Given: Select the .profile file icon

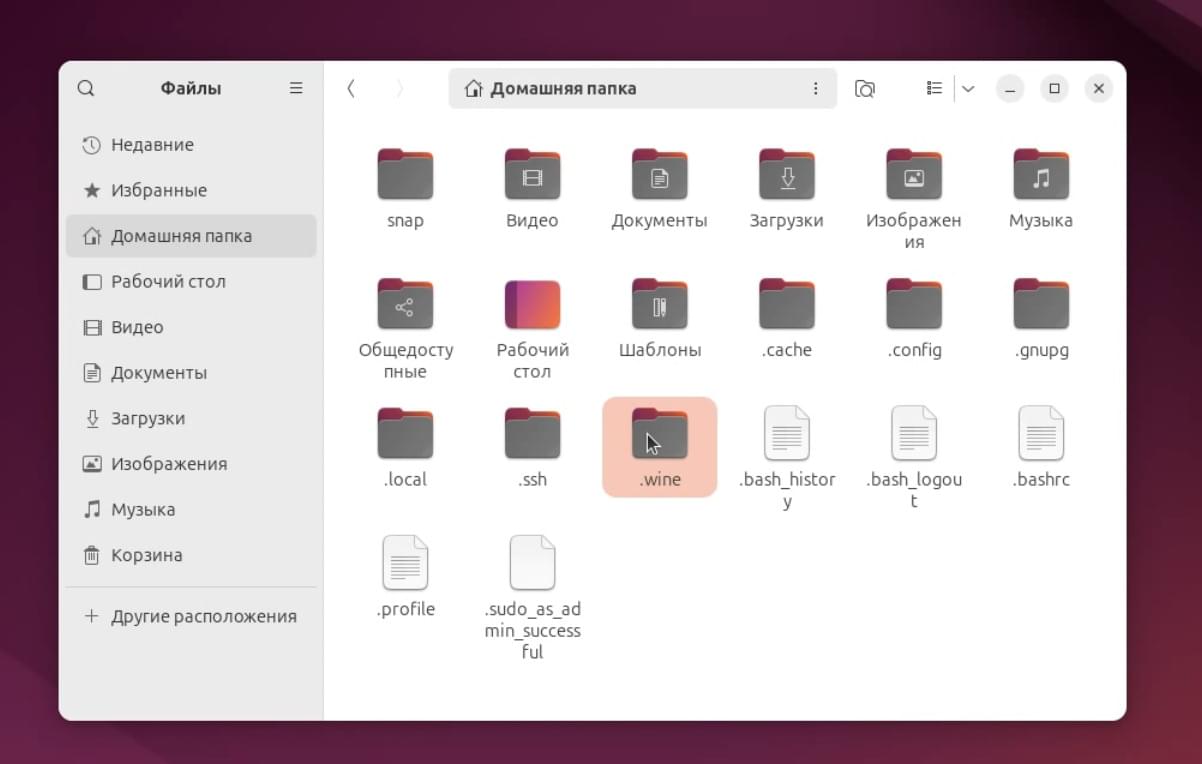Looking at the screenshot, I should pos(405,563).
